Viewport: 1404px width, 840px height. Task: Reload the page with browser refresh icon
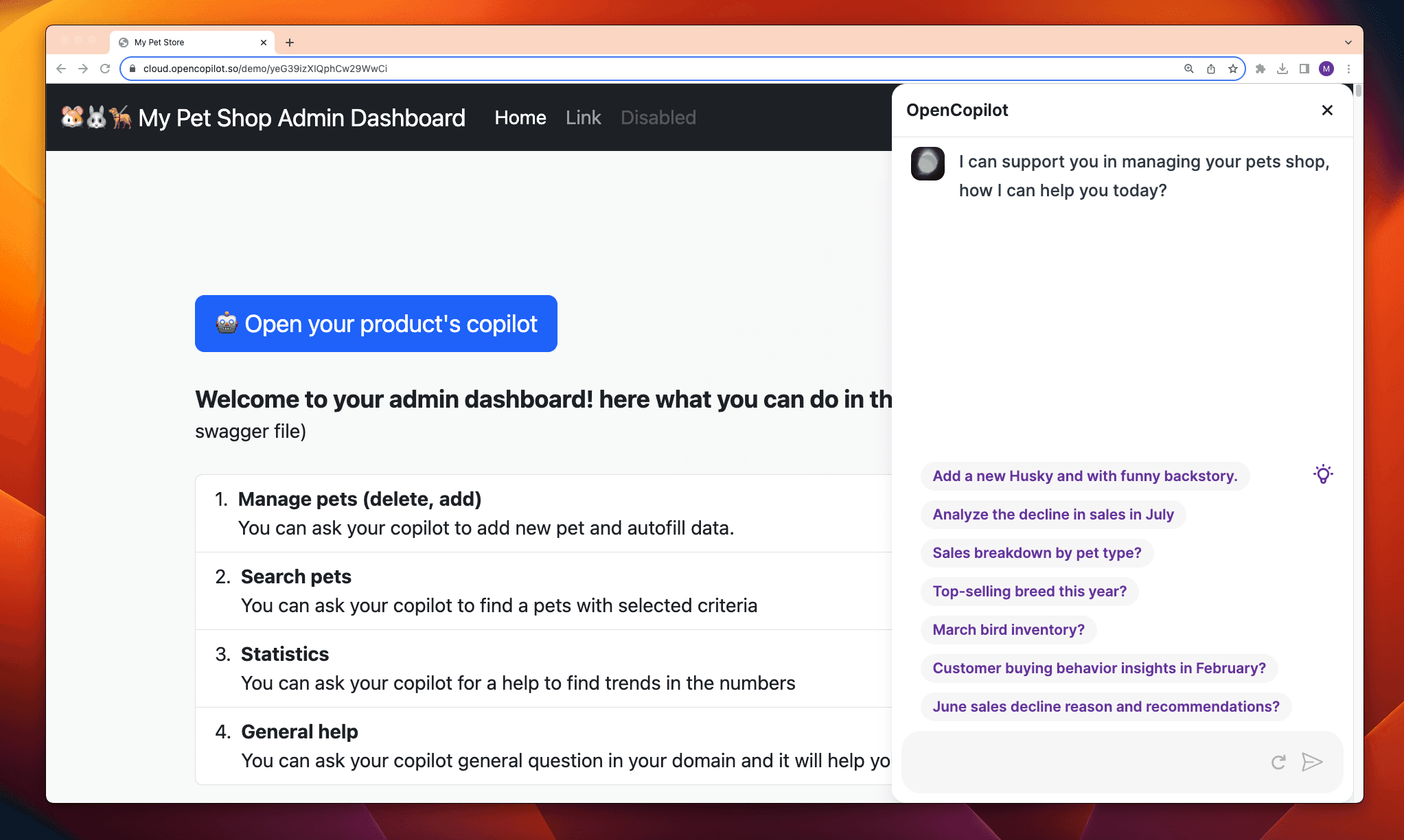coord(105,69)
